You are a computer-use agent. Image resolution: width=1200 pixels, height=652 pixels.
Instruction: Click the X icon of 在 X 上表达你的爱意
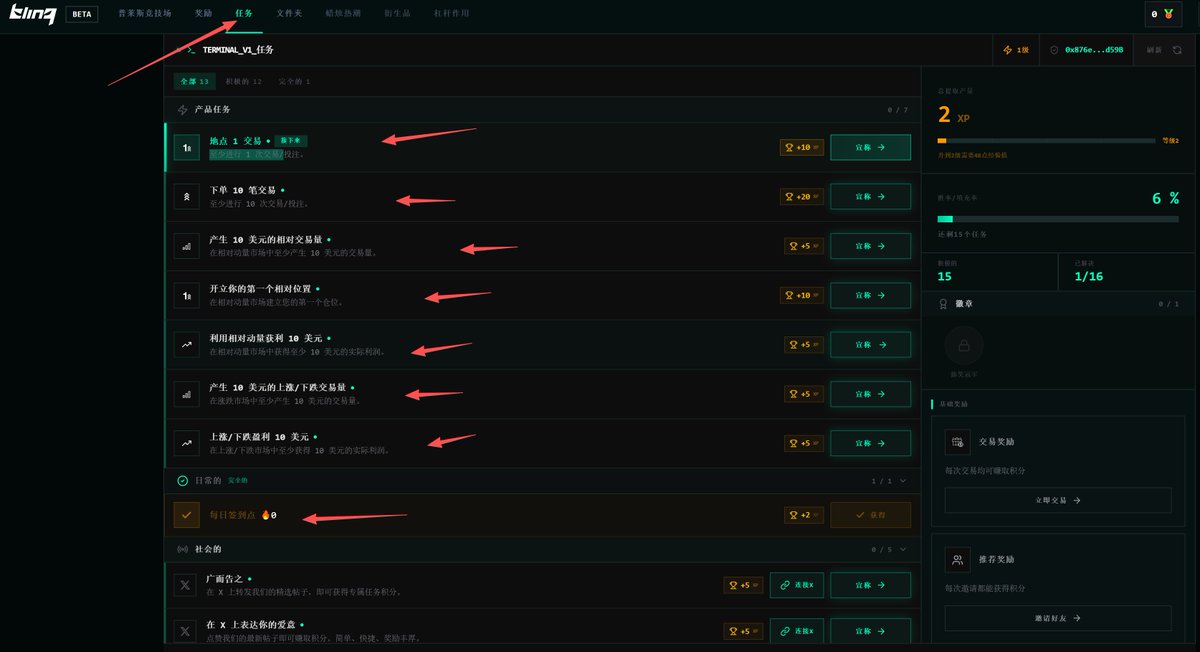[185, 631]
